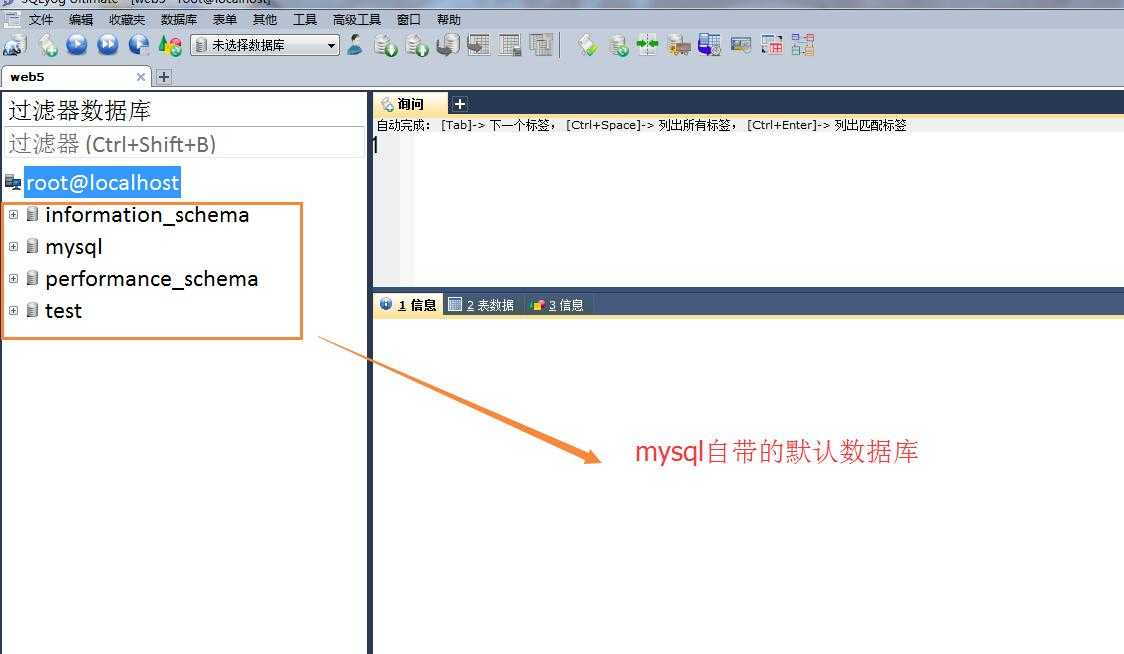Open the 表单 menu
This screenshot has height=654, width=1124.
pos(224,19)
